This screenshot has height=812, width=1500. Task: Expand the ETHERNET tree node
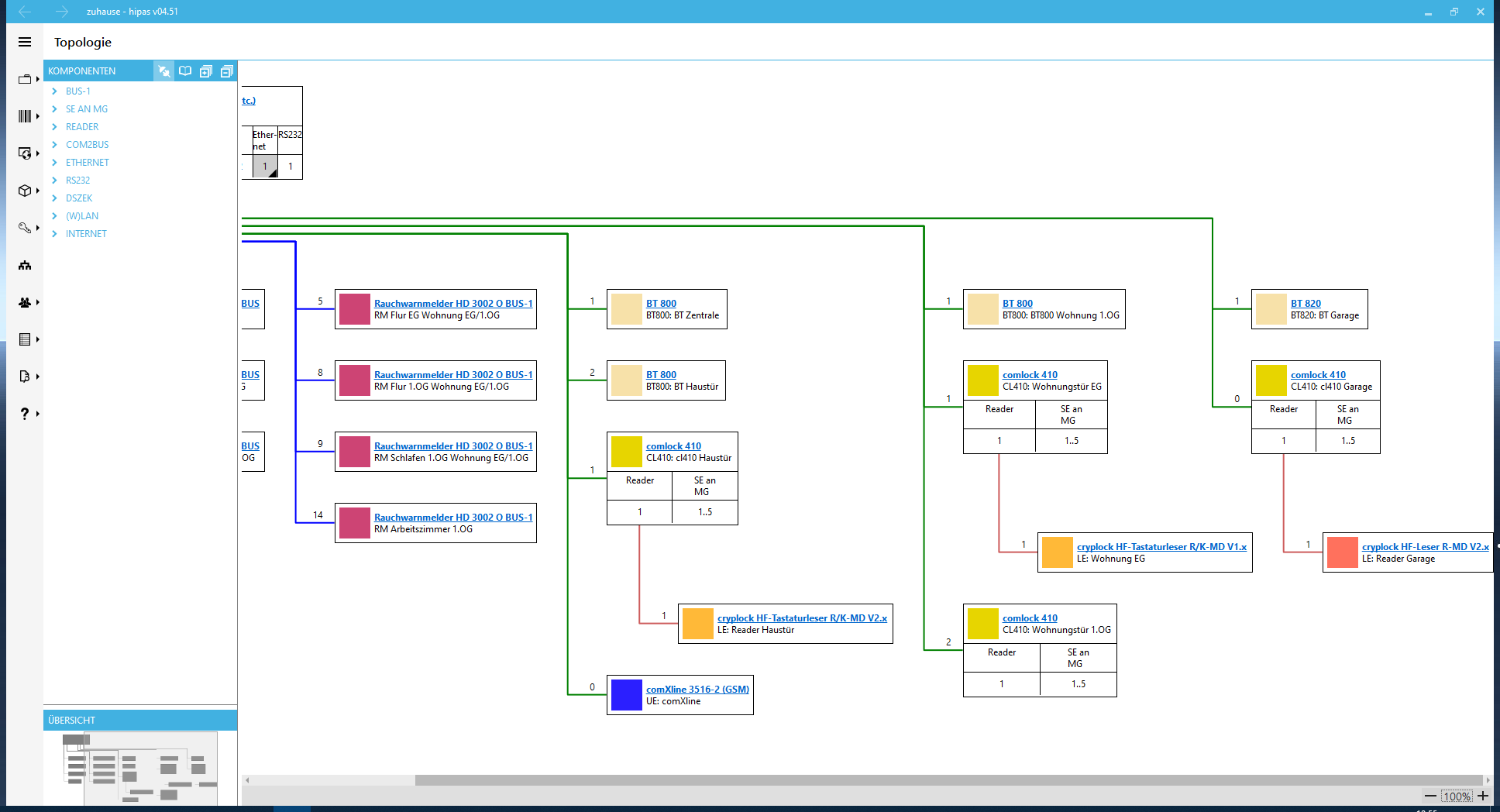pyautogui.click(x=54, y=163)
